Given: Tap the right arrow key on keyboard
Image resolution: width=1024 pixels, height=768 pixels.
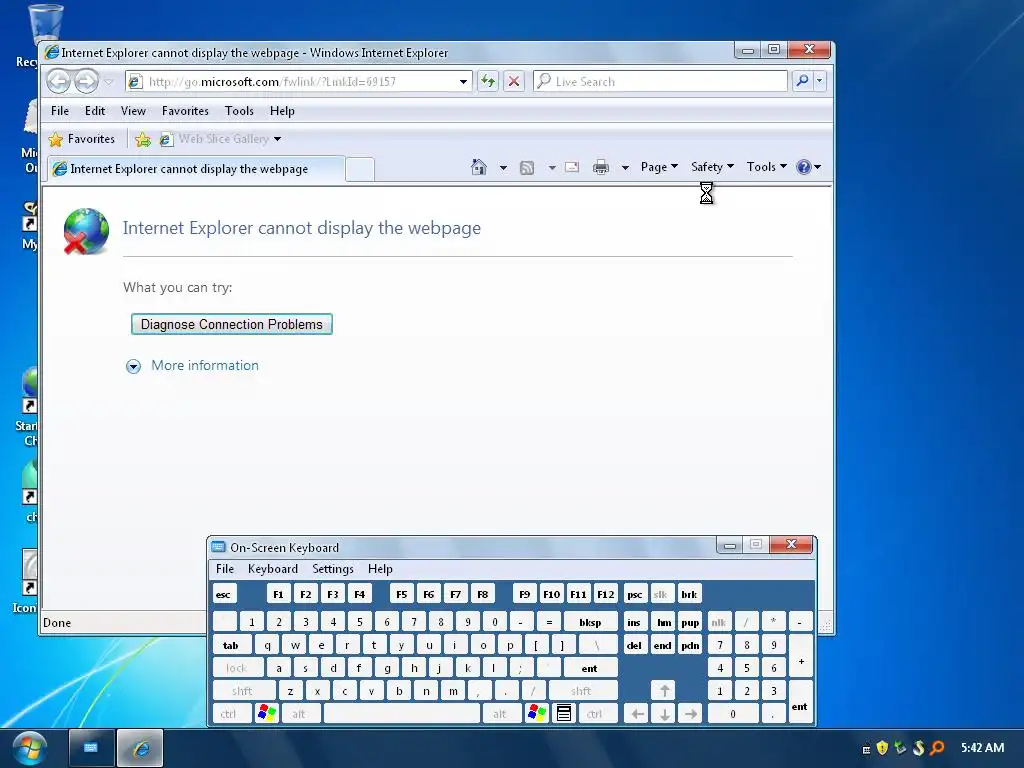Looking at the screenshot, I should click(690, 714).
